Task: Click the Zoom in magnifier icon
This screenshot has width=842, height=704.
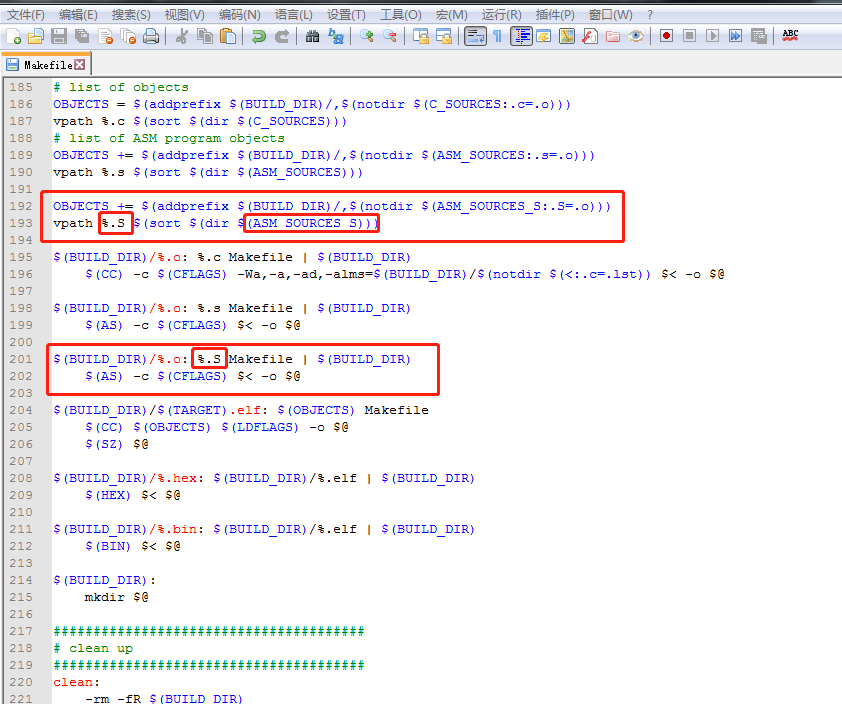Action: [x=367, y=36]
